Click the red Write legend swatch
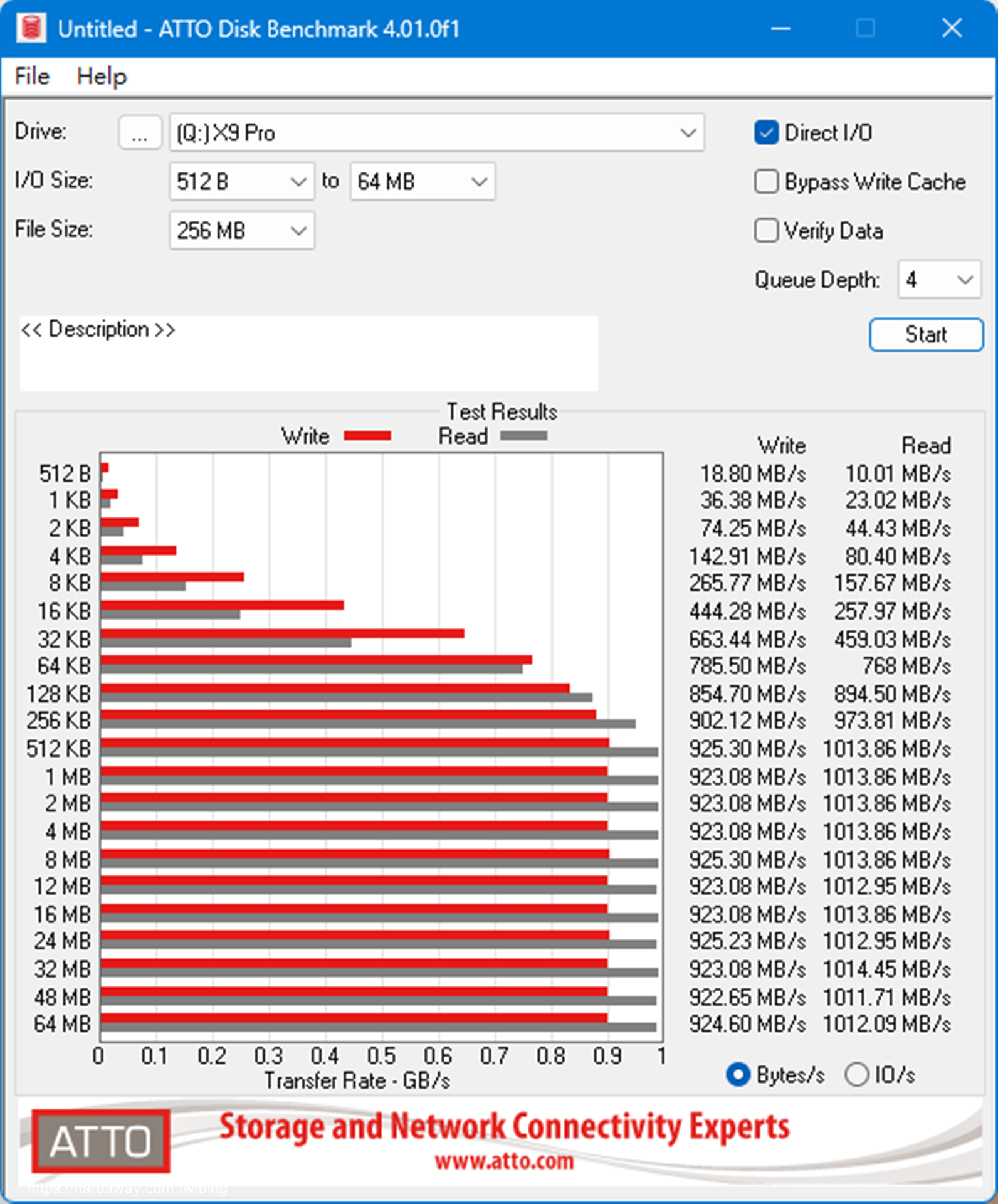Image resolution: width=998 pixels, height=1204 pixels. pos(367,436)
